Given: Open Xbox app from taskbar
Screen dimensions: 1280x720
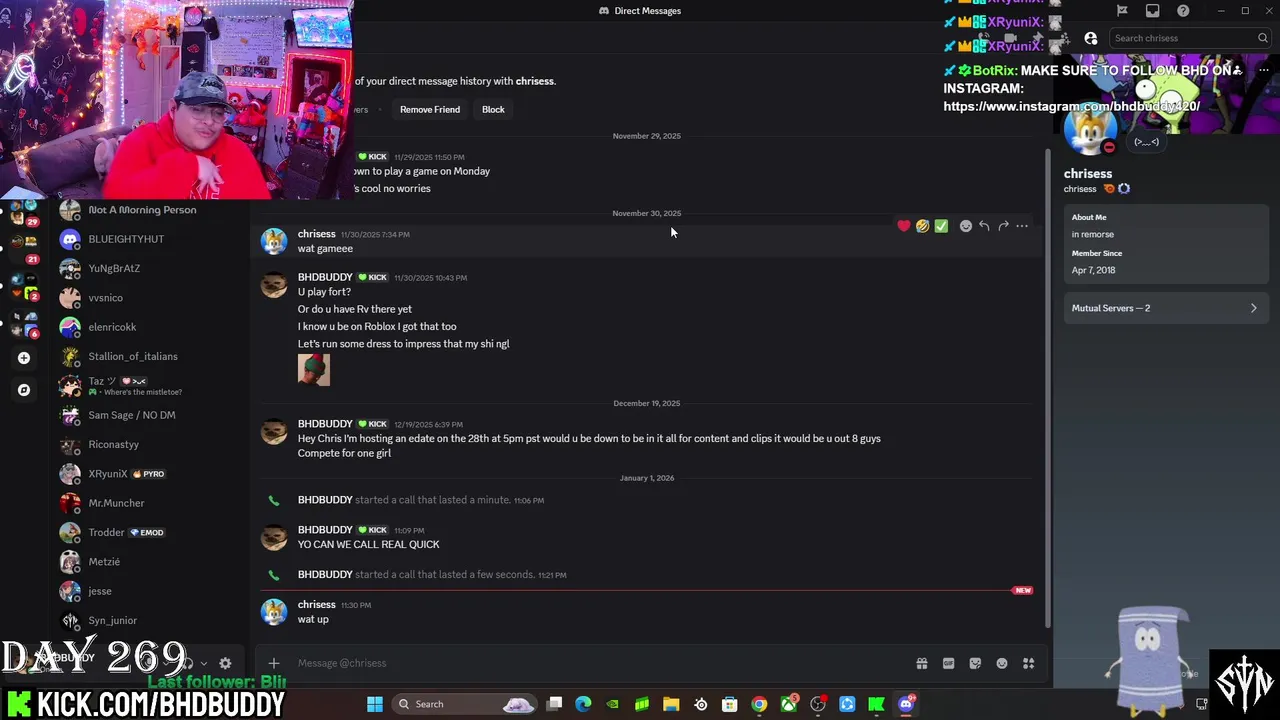Looking at the screenshot, I should point(789,704).
